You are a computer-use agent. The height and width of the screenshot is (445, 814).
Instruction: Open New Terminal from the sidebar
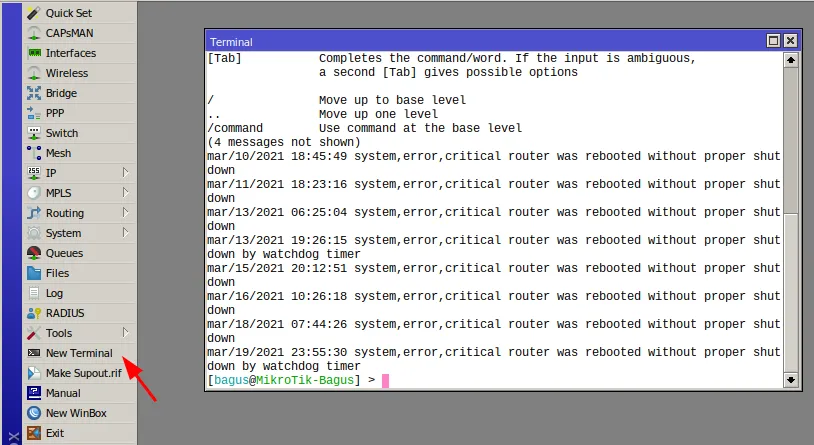(79, 353)
